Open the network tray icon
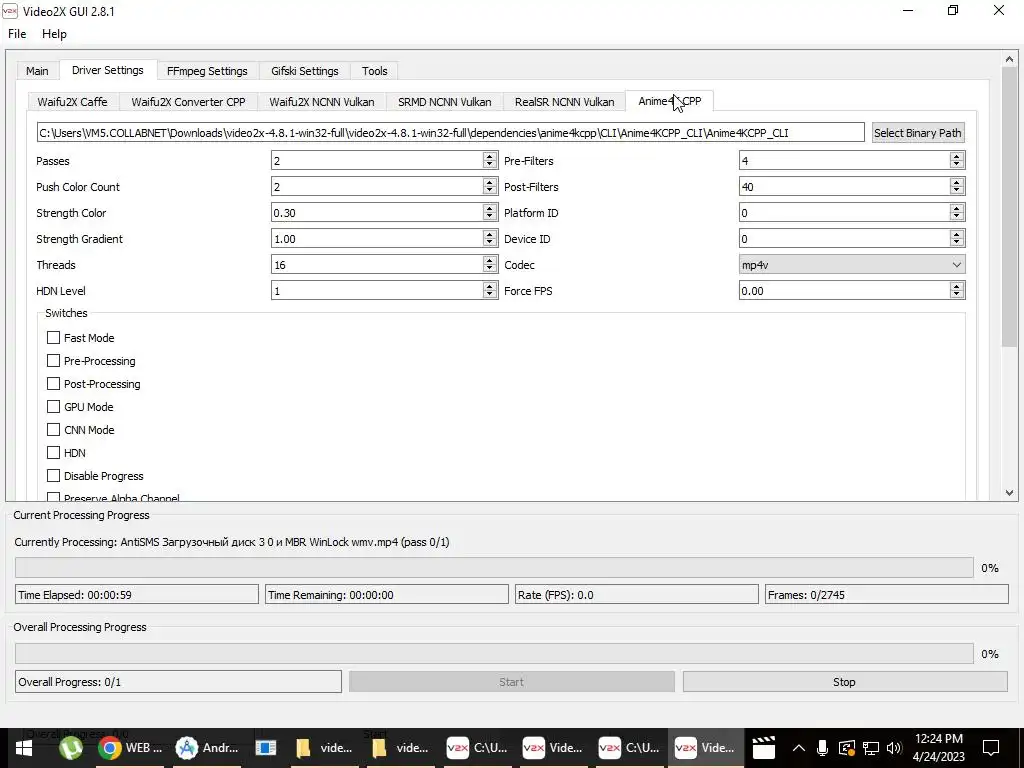 (870, 748)
